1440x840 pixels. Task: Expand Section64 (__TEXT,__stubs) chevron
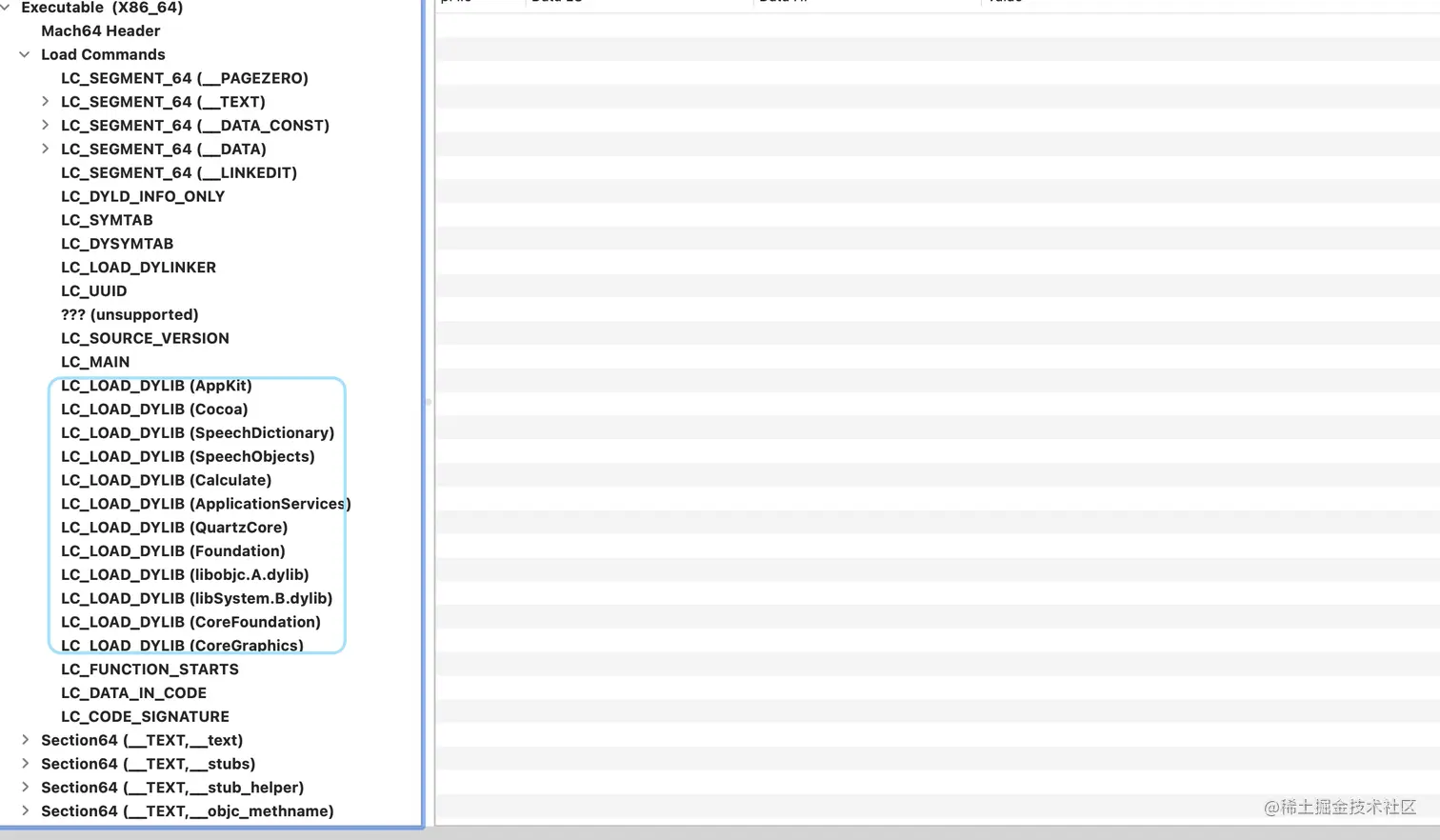click(25, 764)
